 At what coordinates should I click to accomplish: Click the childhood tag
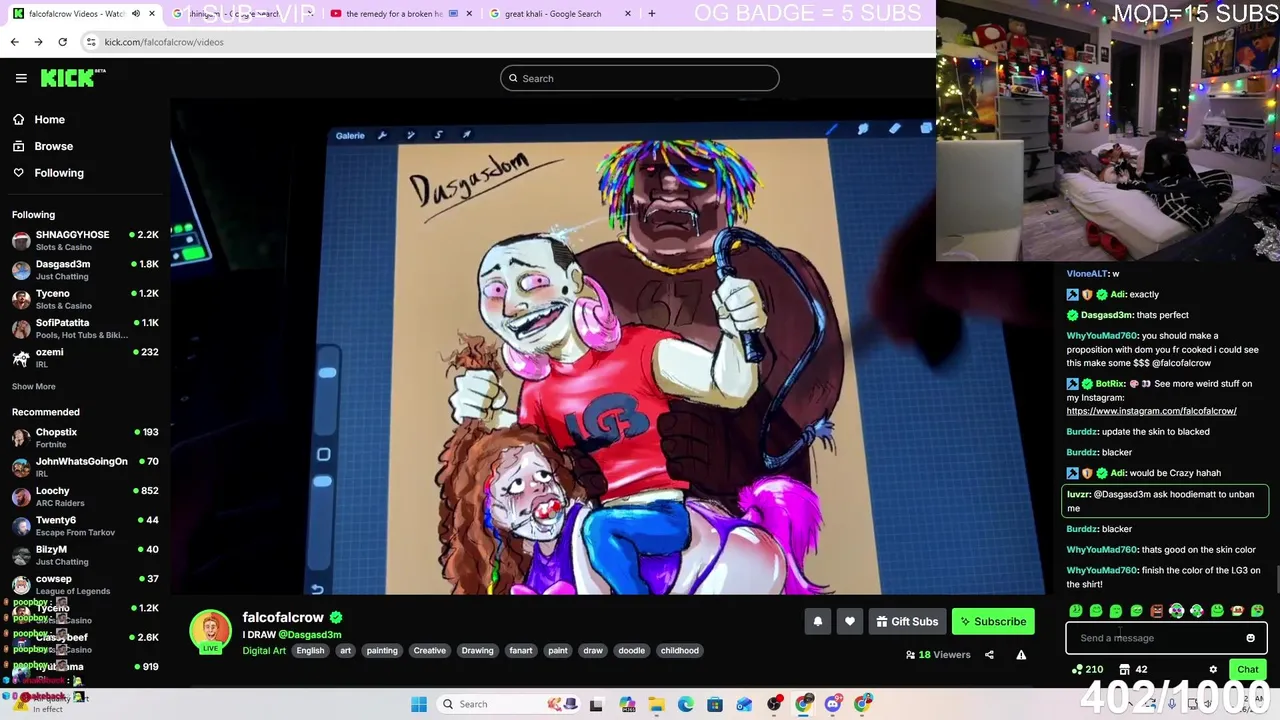click(679, 651)
